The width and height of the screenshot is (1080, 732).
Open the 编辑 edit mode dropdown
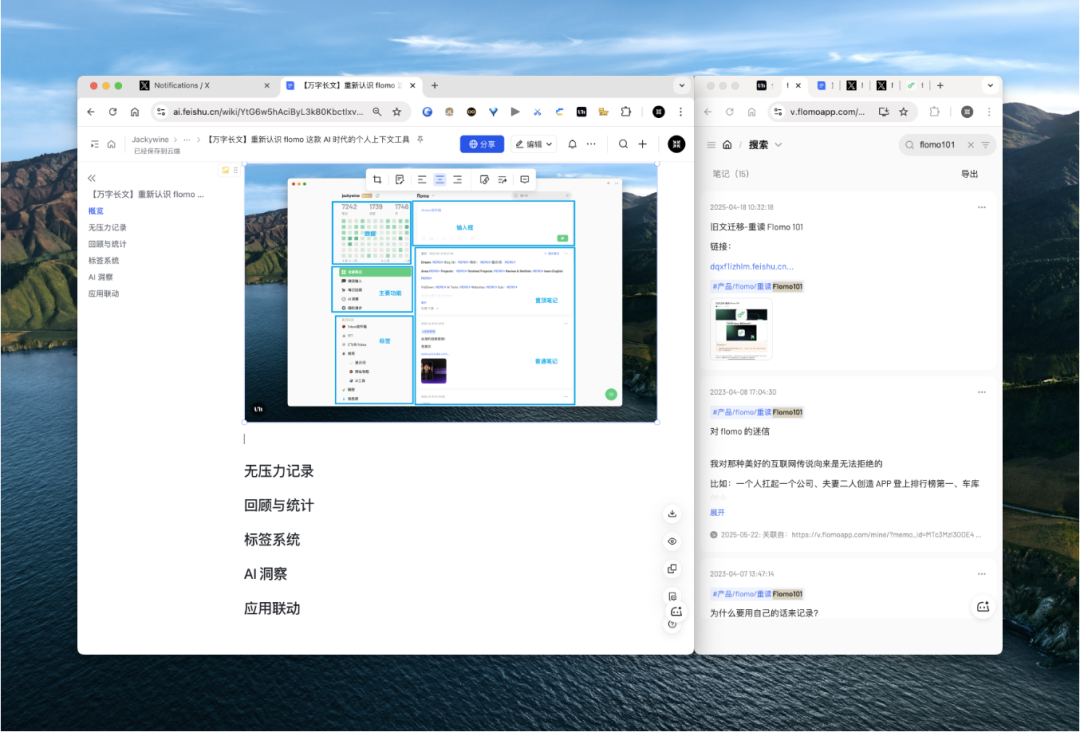534,144
